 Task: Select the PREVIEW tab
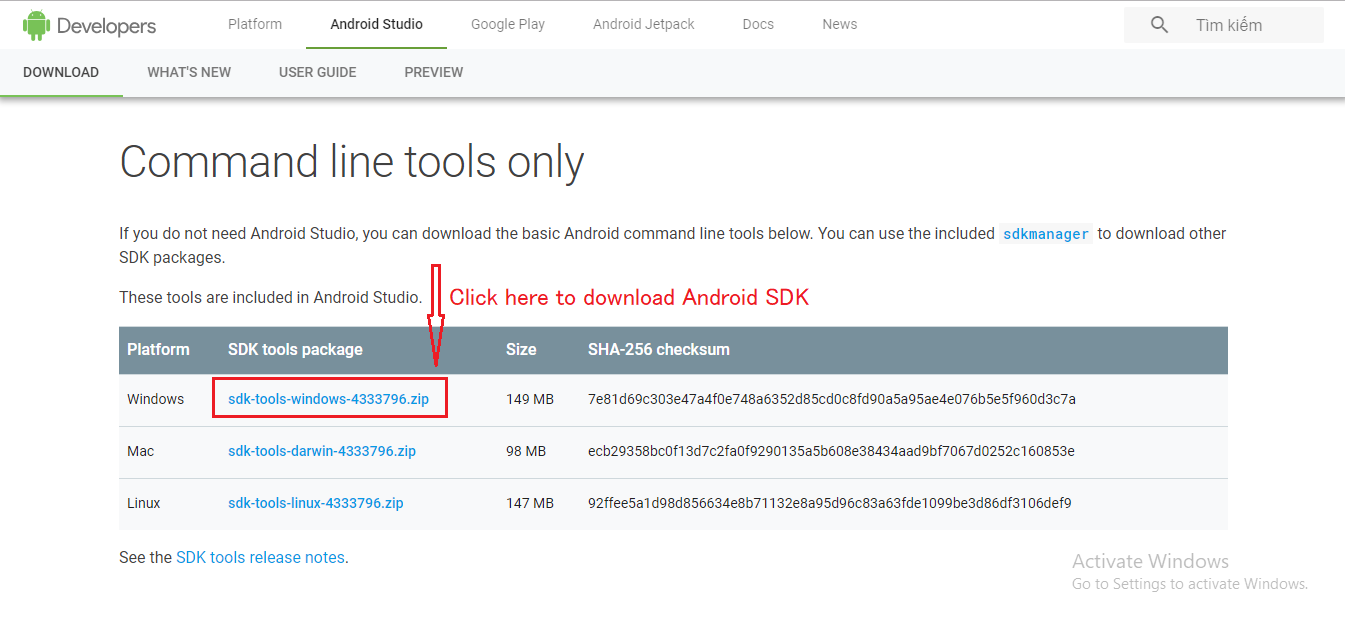(434, 72)
